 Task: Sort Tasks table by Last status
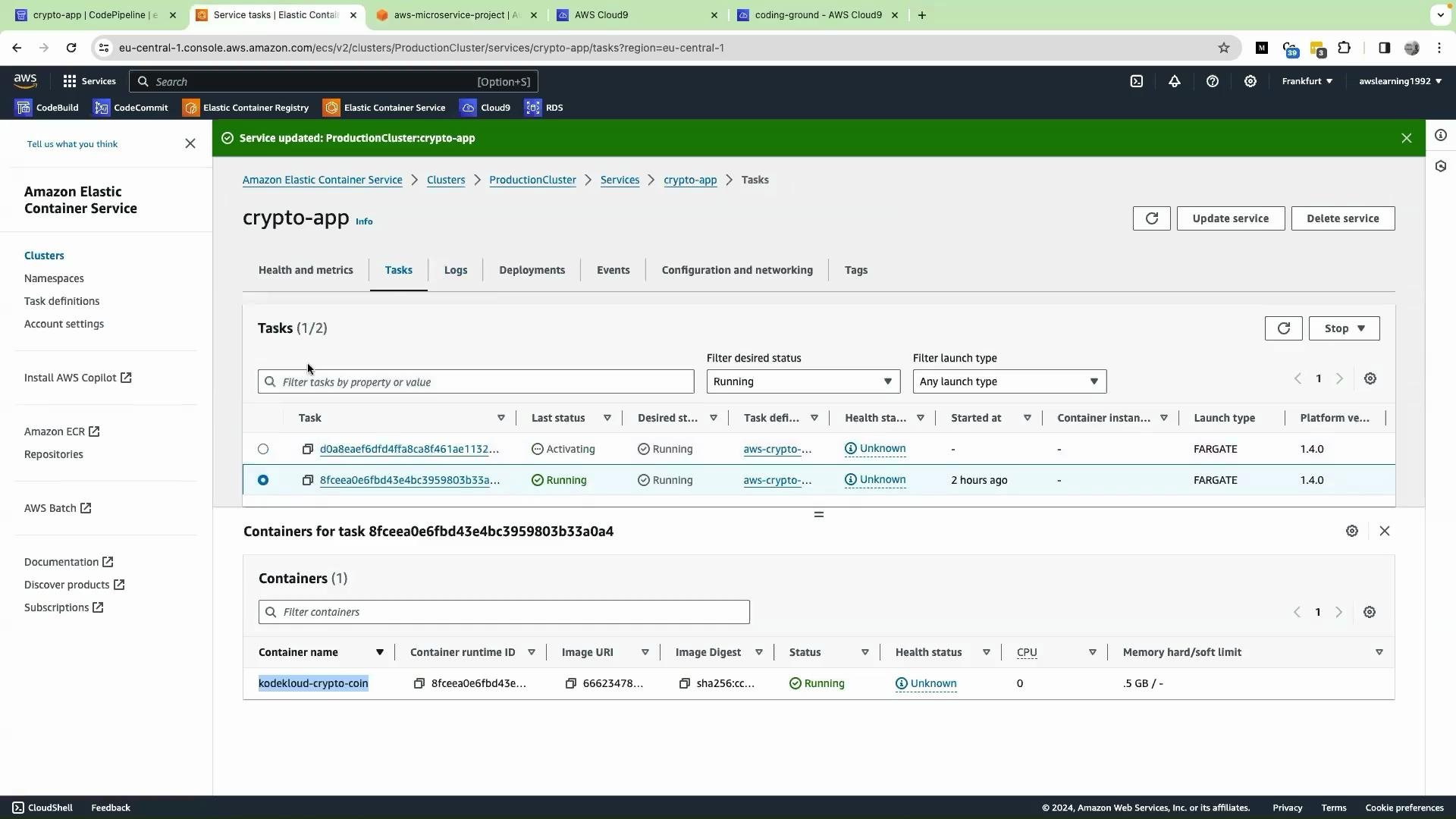pyautogui.click(x=607, y=418)
